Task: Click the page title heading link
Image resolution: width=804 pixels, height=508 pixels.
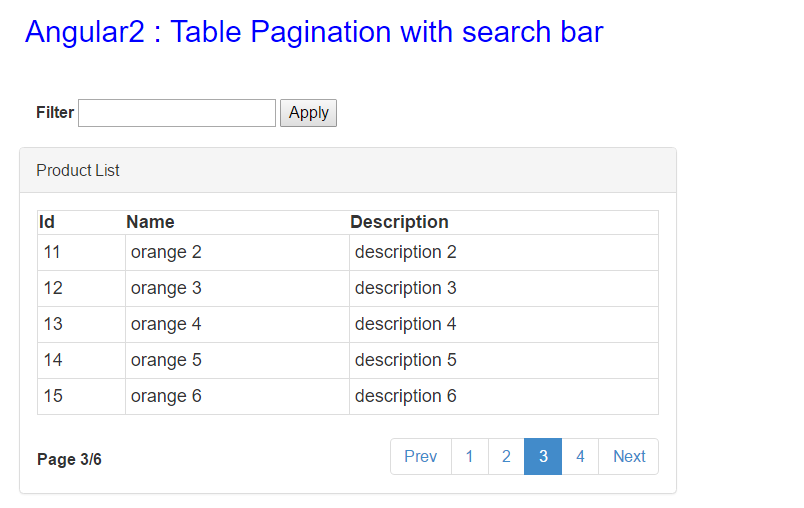Action: [x=314, y=32]
